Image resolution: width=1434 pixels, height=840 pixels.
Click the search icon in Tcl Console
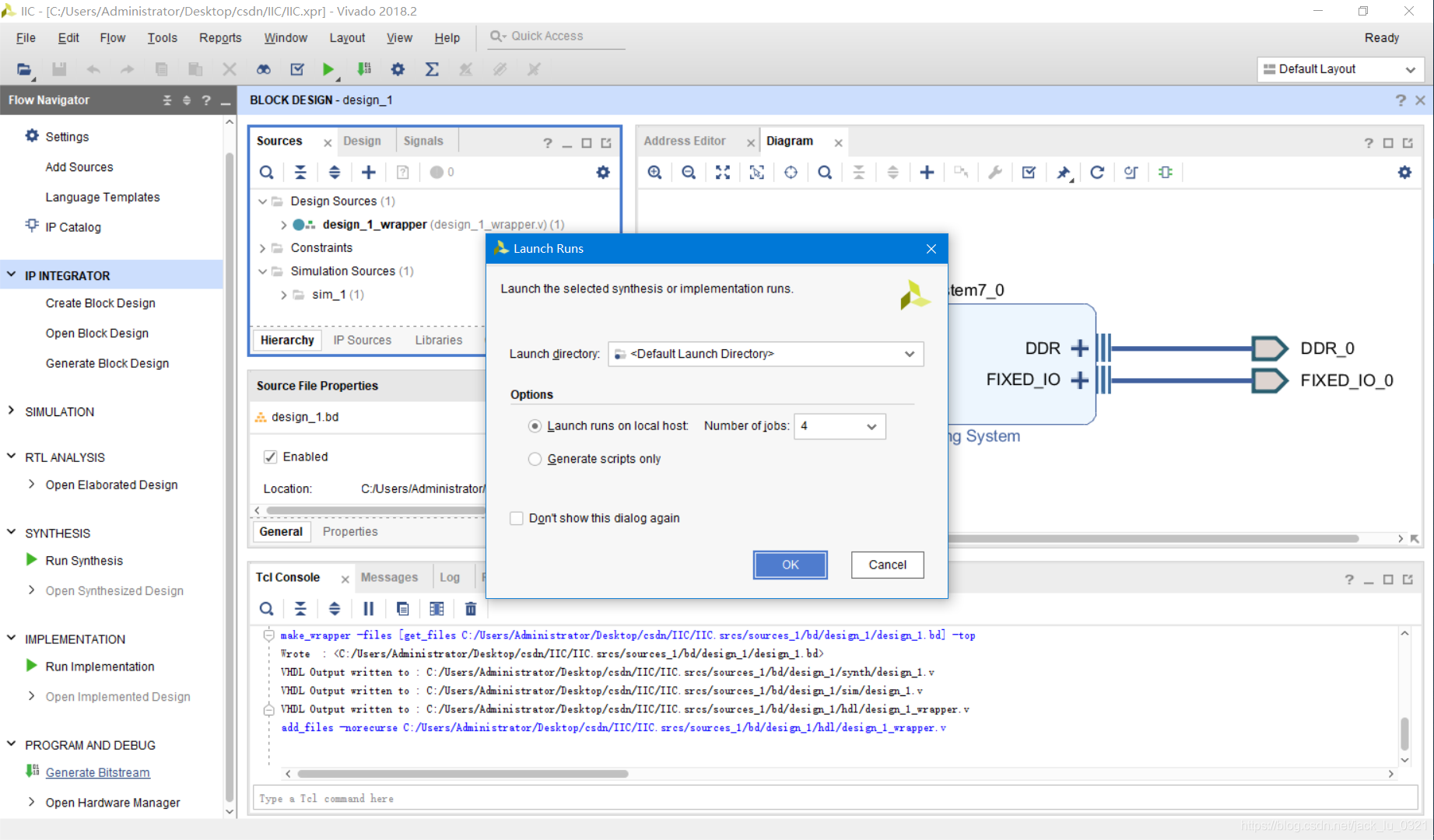click(x=266, y=609)
